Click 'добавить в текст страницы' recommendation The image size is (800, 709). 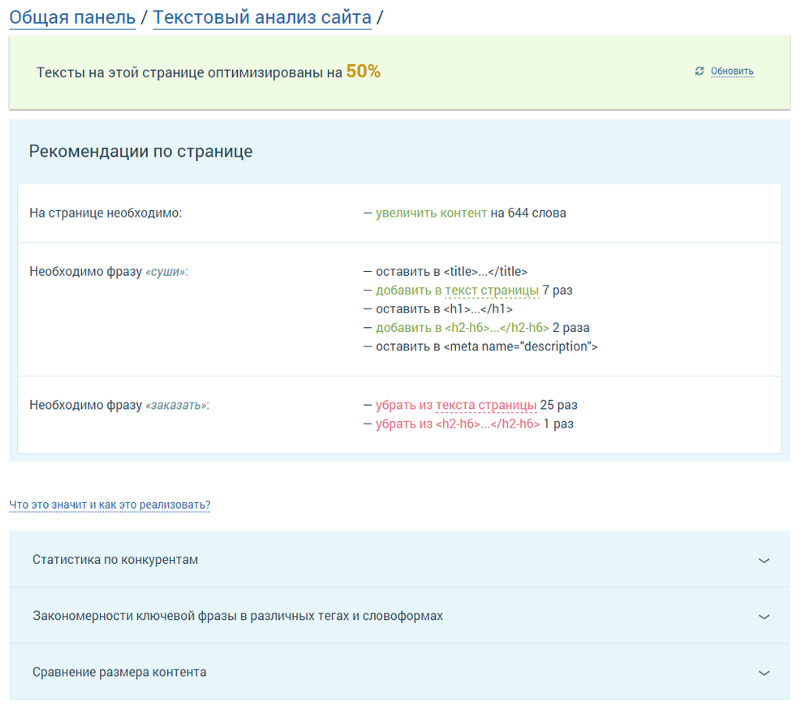[457, 290]
